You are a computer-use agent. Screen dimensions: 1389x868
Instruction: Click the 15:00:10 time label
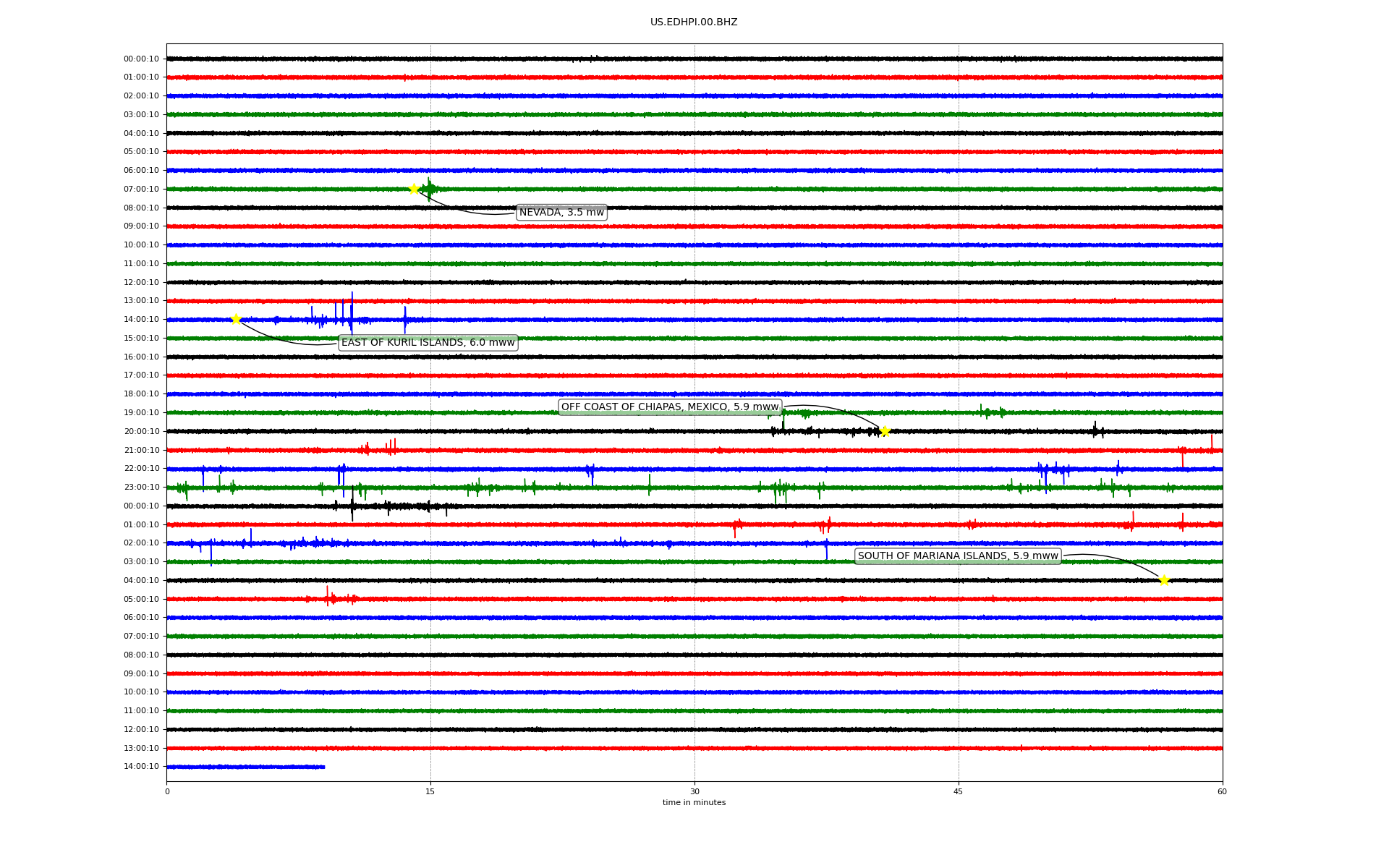pyautogui.click(x=141, y=339)
